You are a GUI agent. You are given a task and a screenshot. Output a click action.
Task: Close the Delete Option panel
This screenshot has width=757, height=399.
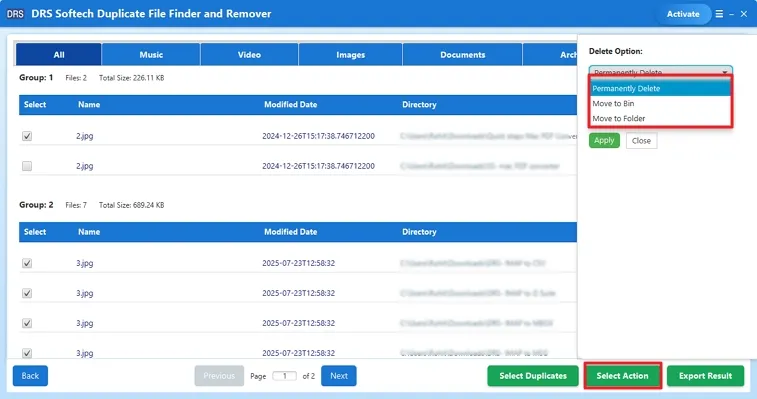641,141
